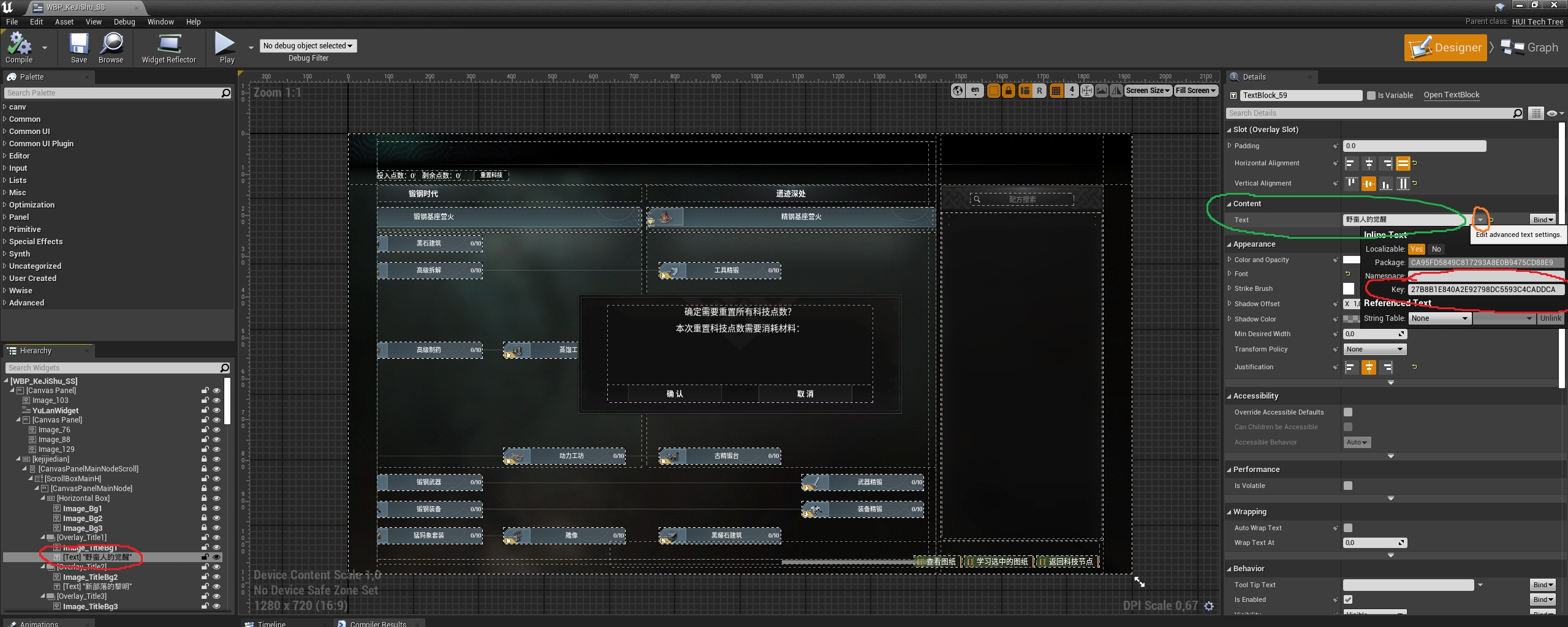Toggle the lock icon in viewport toolbar
The height and width of the screenshot is (627, 1568).
tap(1009, 91)
